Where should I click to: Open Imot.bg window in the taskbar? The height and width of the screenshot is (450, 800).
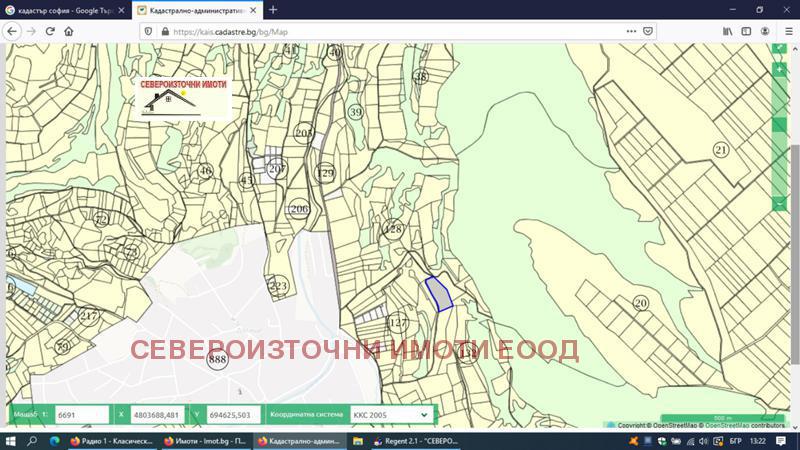tap(206, 441)
